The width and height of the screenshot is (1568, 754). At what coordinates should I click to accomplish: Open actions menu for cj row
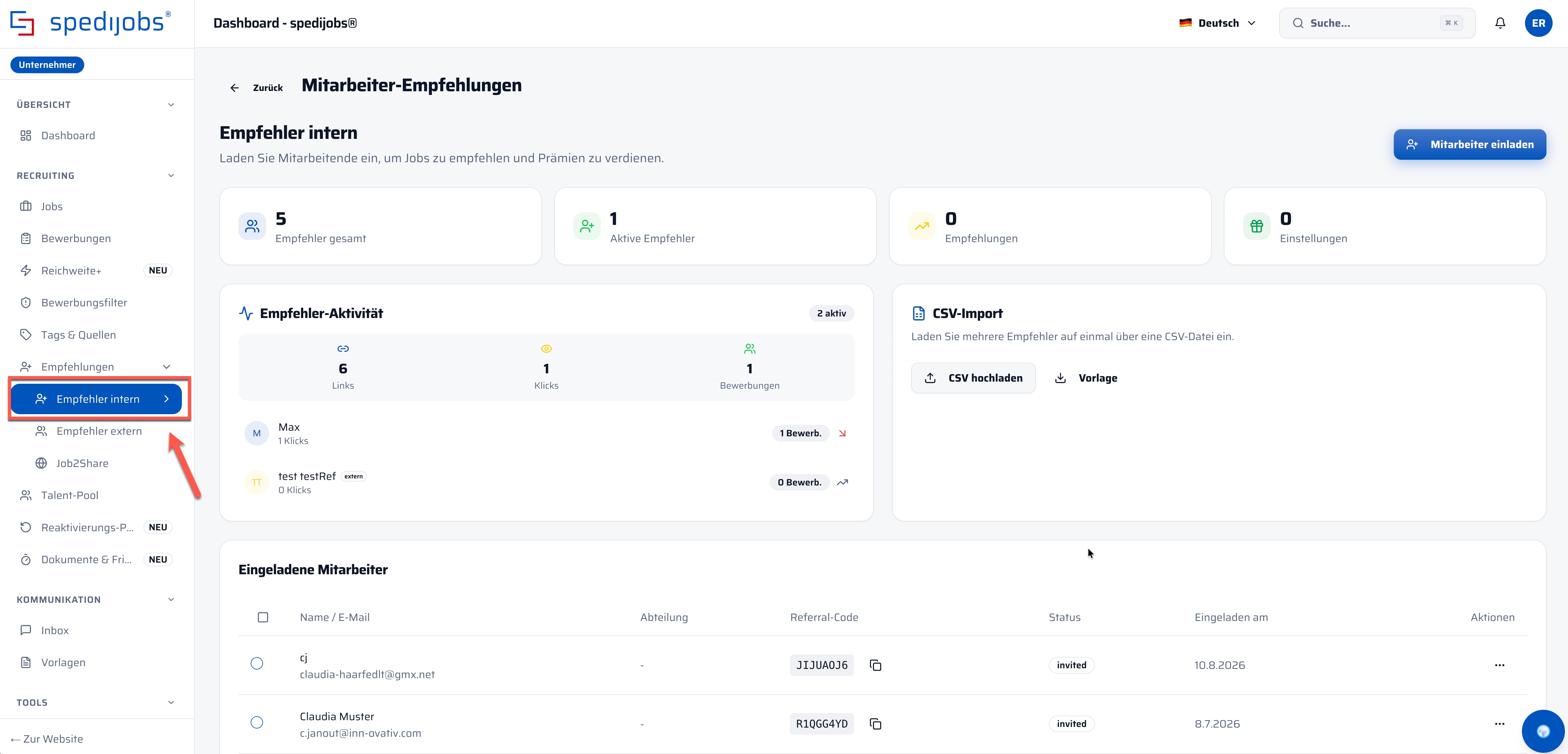1499,665
